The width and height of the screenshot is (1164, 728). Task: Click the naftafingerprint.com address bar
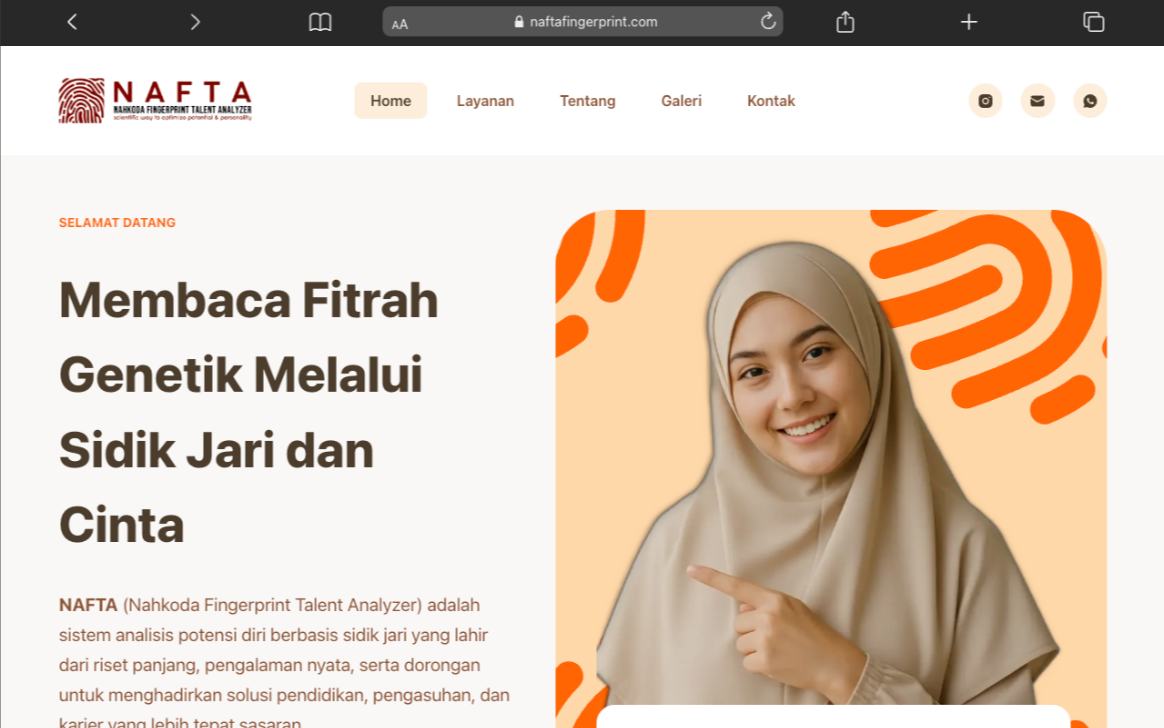(x=583, y=22)
